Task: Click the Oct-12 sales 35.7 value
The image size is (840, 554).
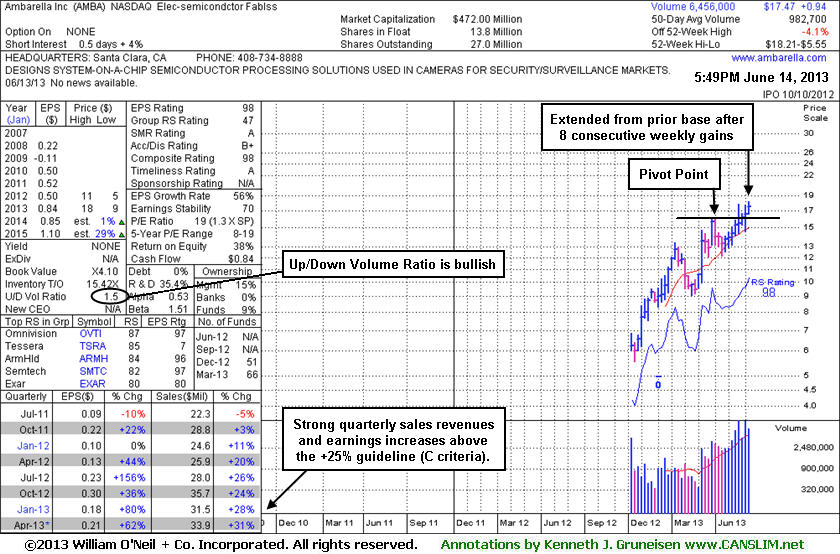Action: 200,493
